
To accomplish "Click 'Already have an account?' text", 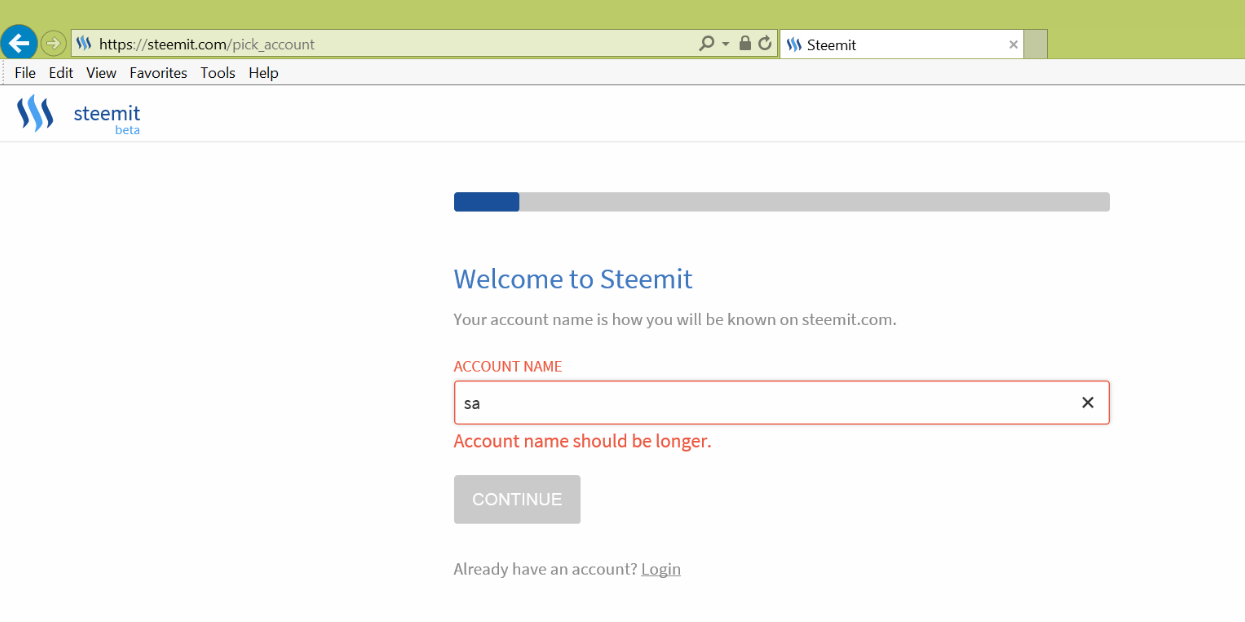I will point(545,569).
